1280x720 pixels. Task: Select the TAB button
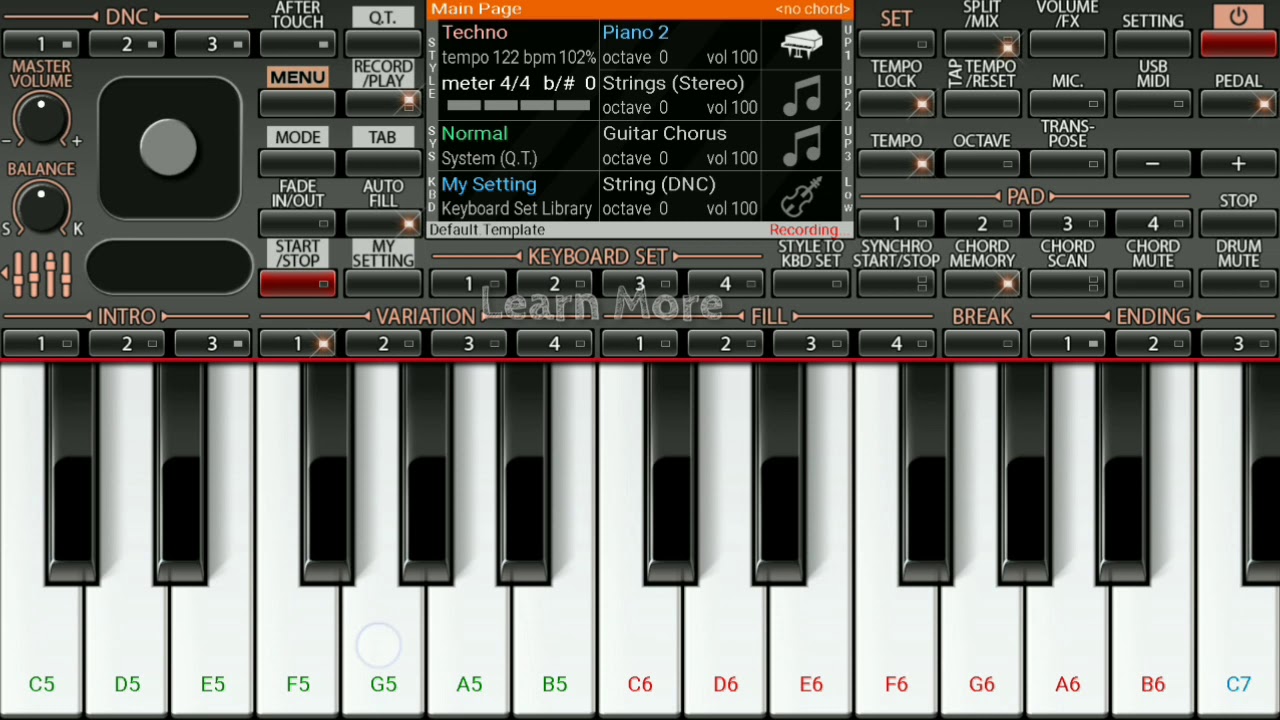(x=383, y=162)
